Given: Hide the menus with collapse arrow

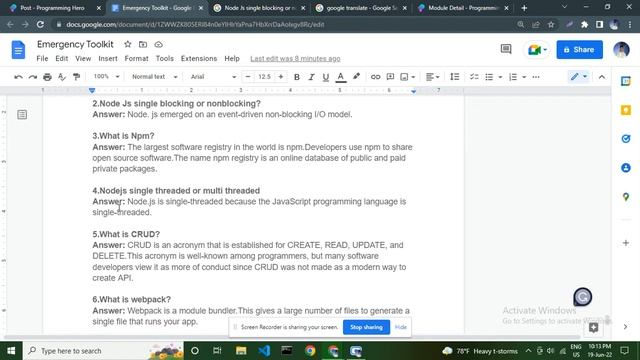Looking at the screenshot, I should click(x=602, y=77).
